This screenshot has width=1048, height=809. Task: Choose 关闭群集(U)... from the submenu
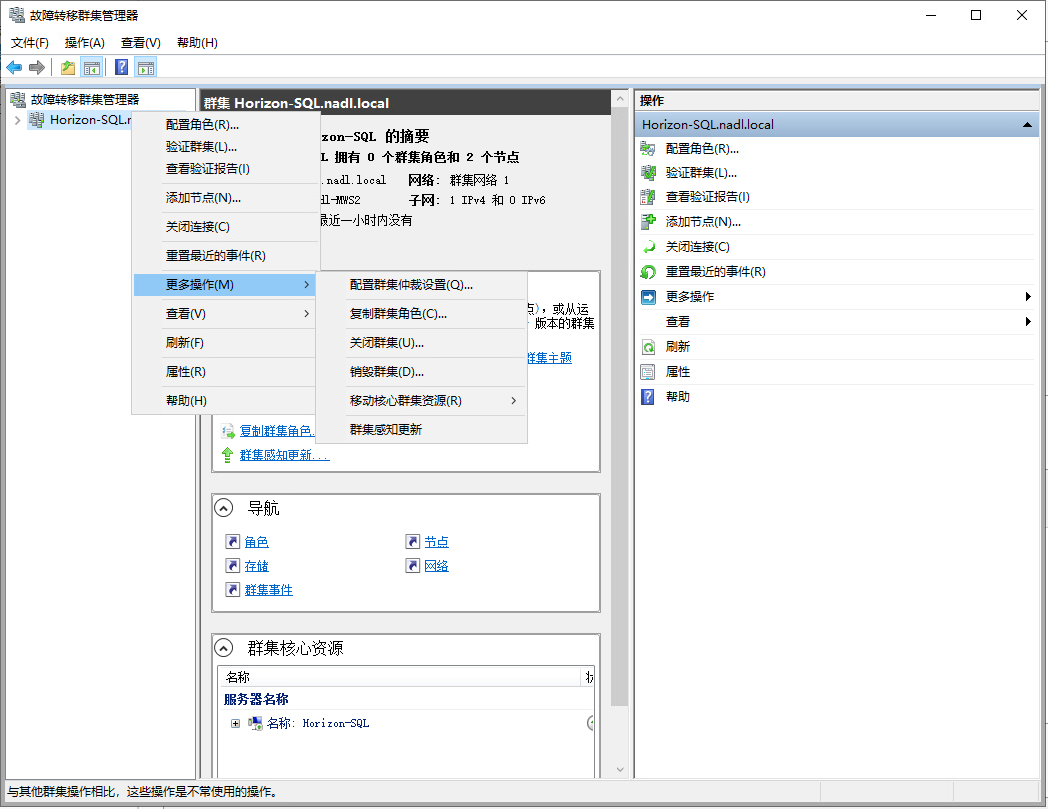coord(422,342)
